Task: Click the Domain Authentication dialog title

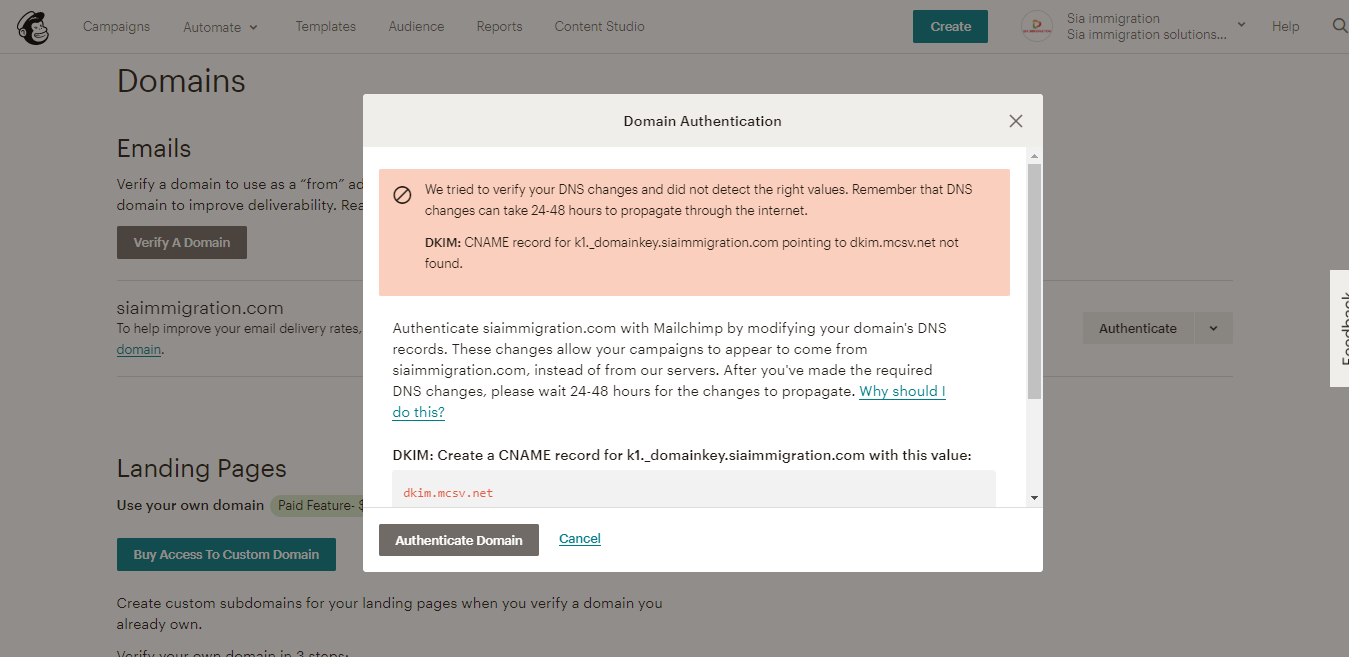Action: pyautogui.click(x=703, y=121)
